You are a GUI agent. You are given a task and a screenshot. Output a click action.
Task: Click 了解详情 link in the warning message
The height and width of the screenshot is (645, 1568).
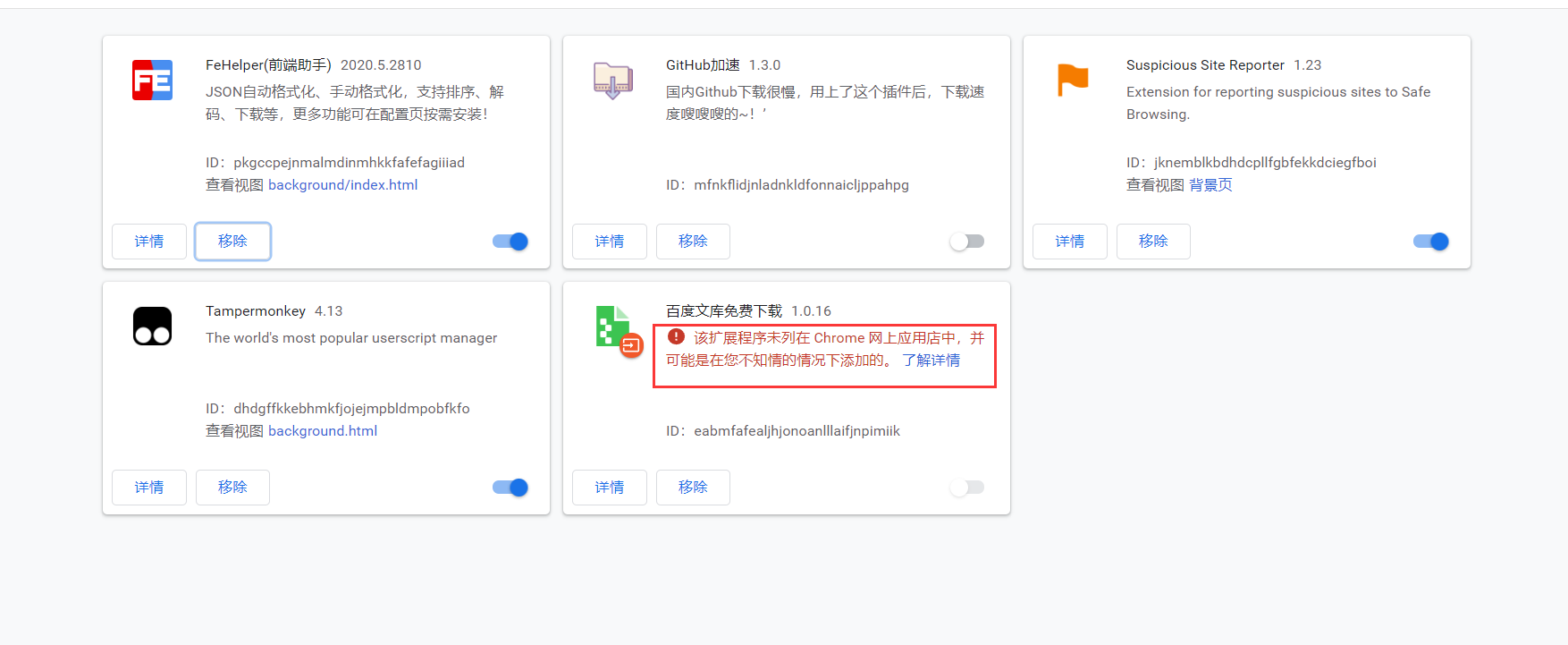(931, 361)
